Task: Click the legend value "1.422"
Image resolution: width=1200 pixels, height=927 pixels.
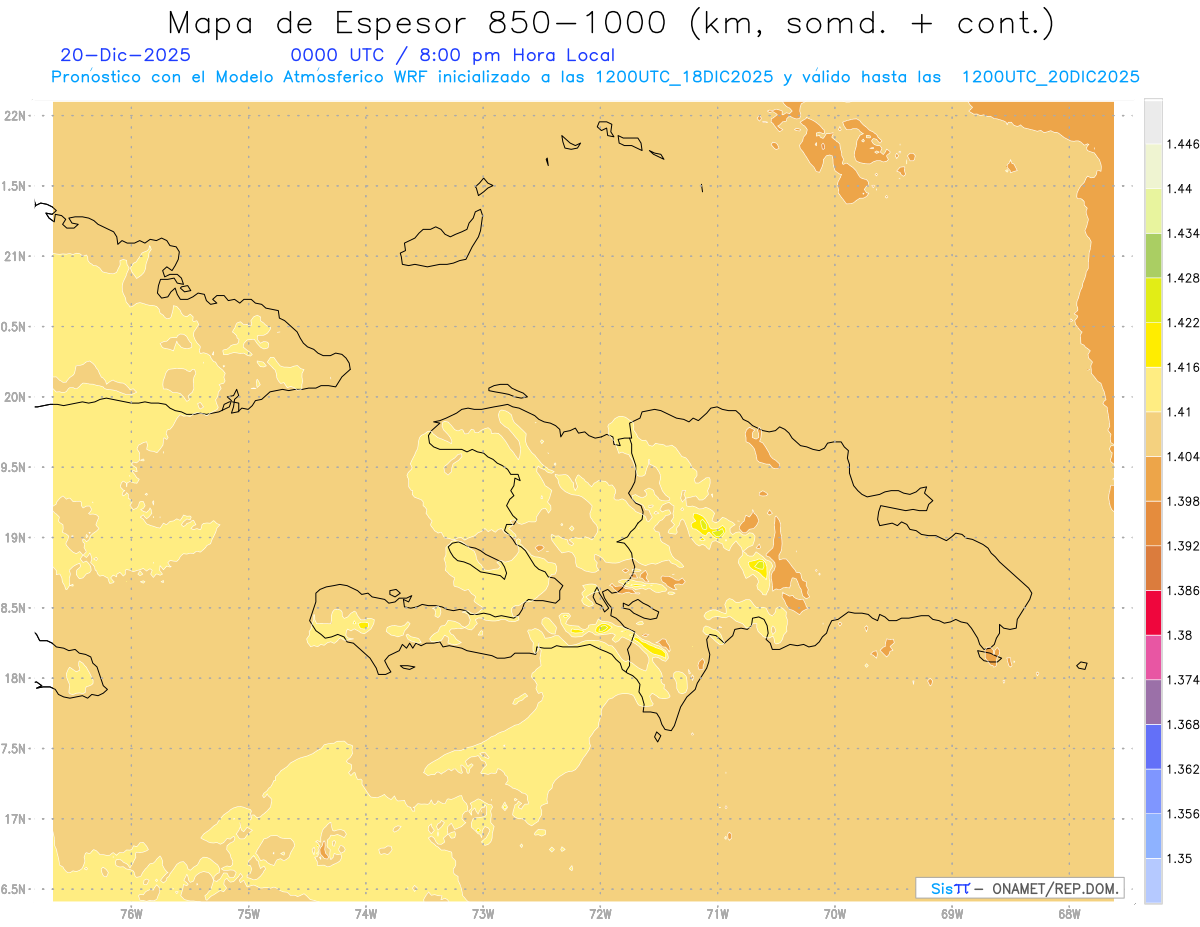Action: pyautogui.click(x=1184, y=323)
